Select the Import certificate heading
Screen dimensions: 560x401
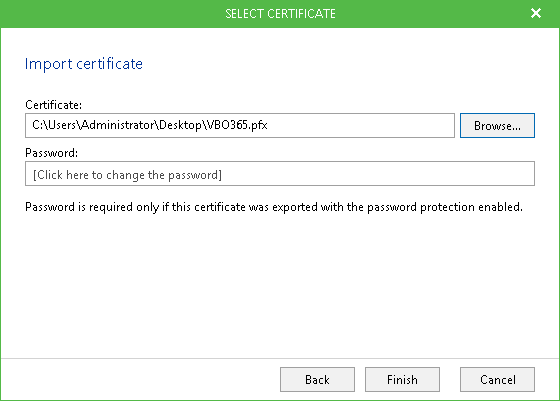point(84,64)
